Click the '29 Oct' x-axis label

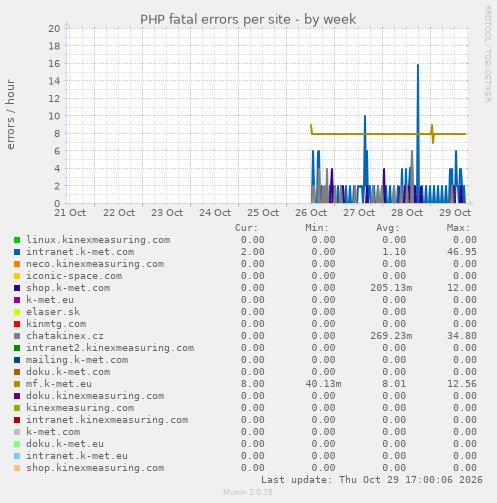[455, 213]
